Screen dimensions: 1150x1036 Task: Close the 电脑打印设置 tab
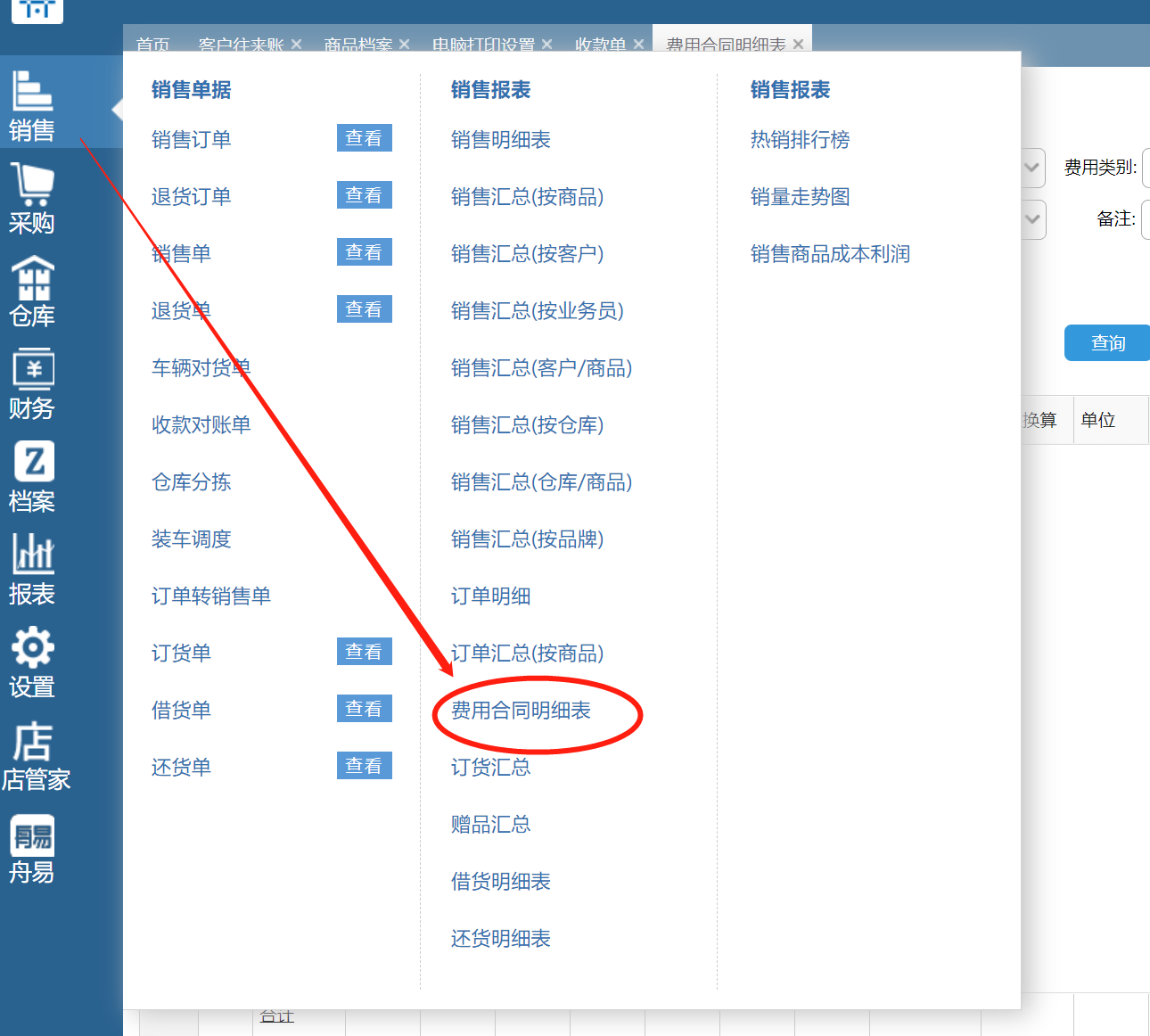[547, 44]
